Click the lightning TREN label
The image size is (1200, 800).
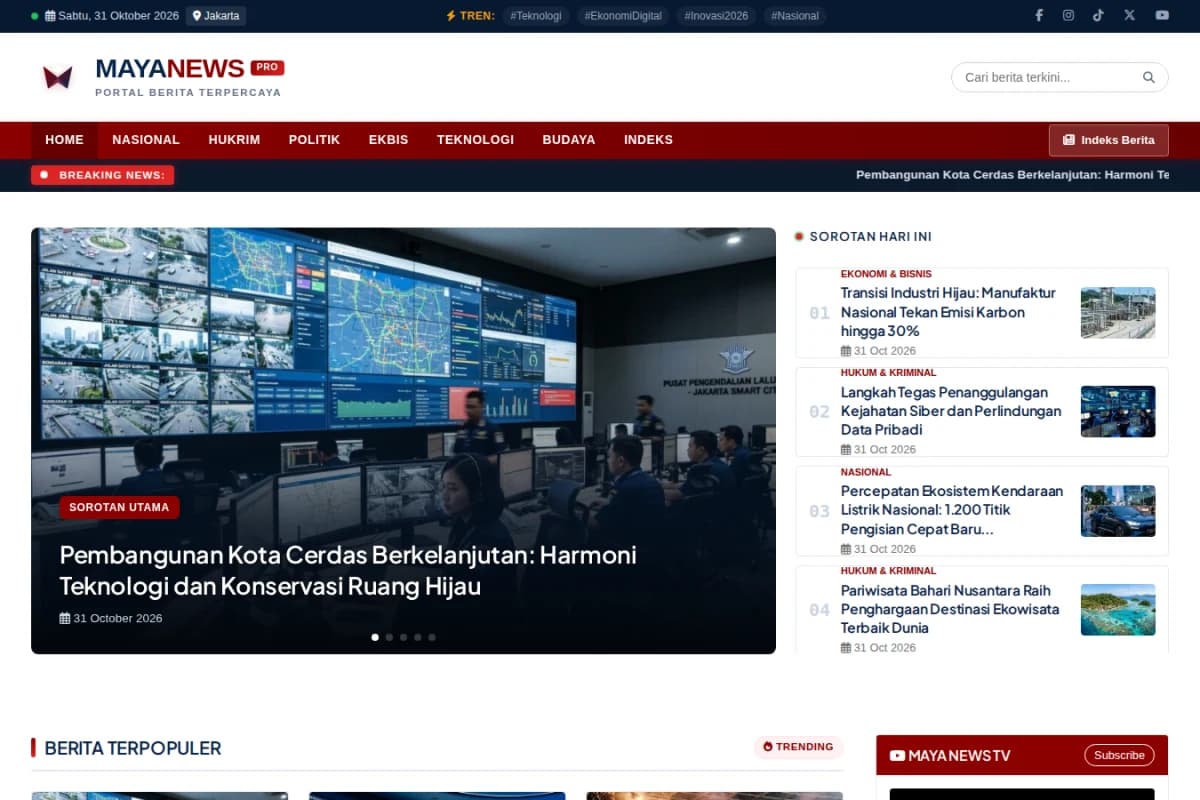(470, 16)
